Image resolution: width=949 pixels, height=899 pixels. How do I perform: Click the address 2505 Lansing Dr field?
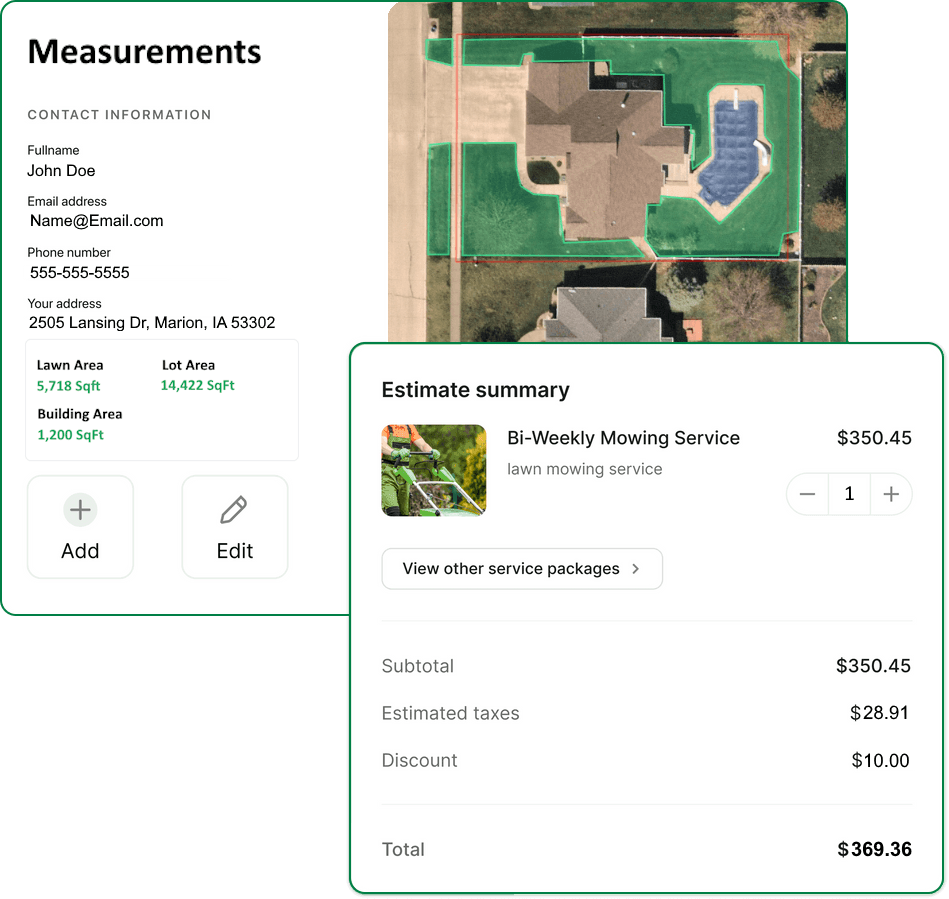pyautogui.click(x=152, y=323)
